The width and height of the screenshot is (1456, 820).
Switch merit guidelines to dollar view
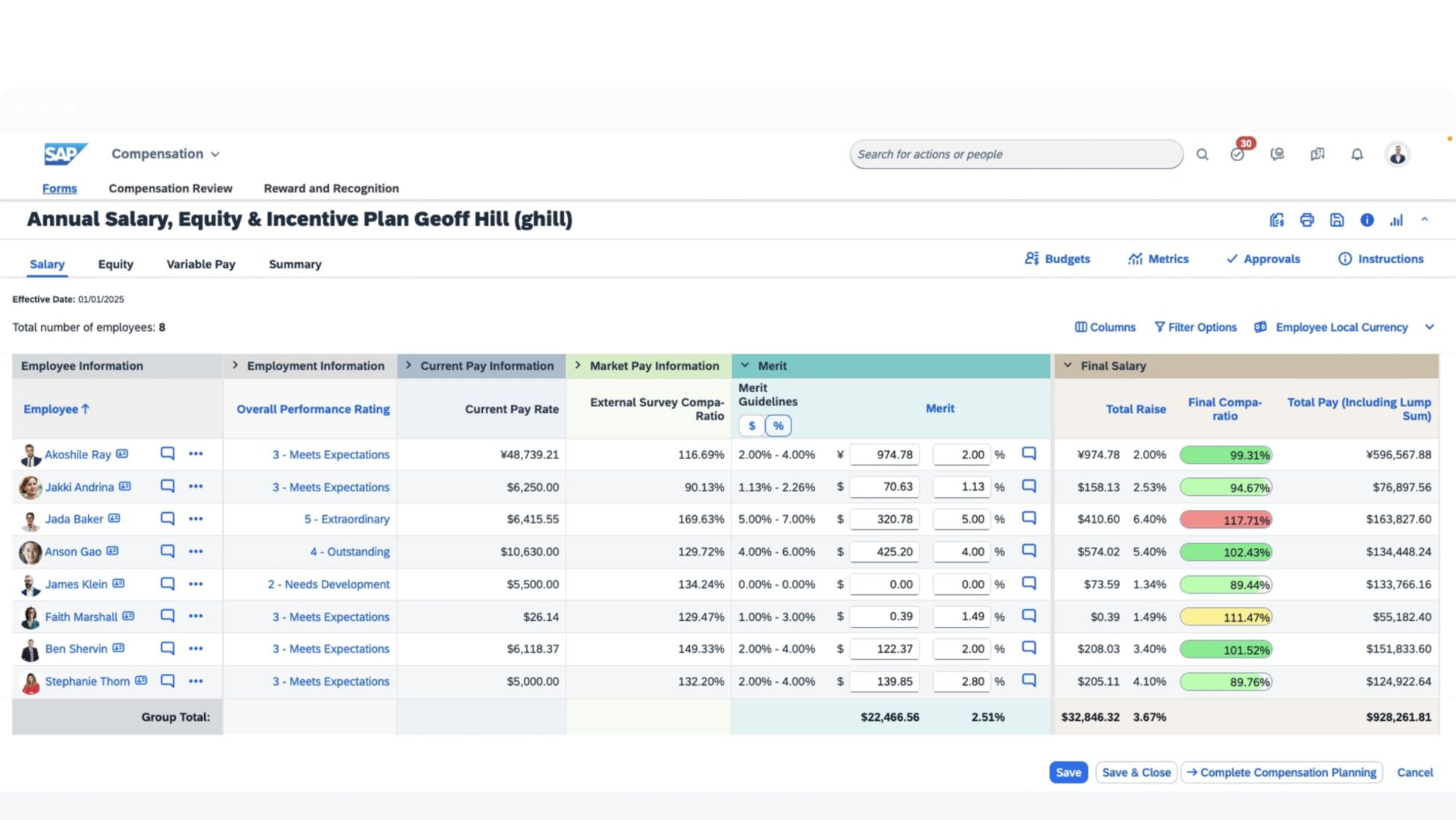click(x=751, y=426)
